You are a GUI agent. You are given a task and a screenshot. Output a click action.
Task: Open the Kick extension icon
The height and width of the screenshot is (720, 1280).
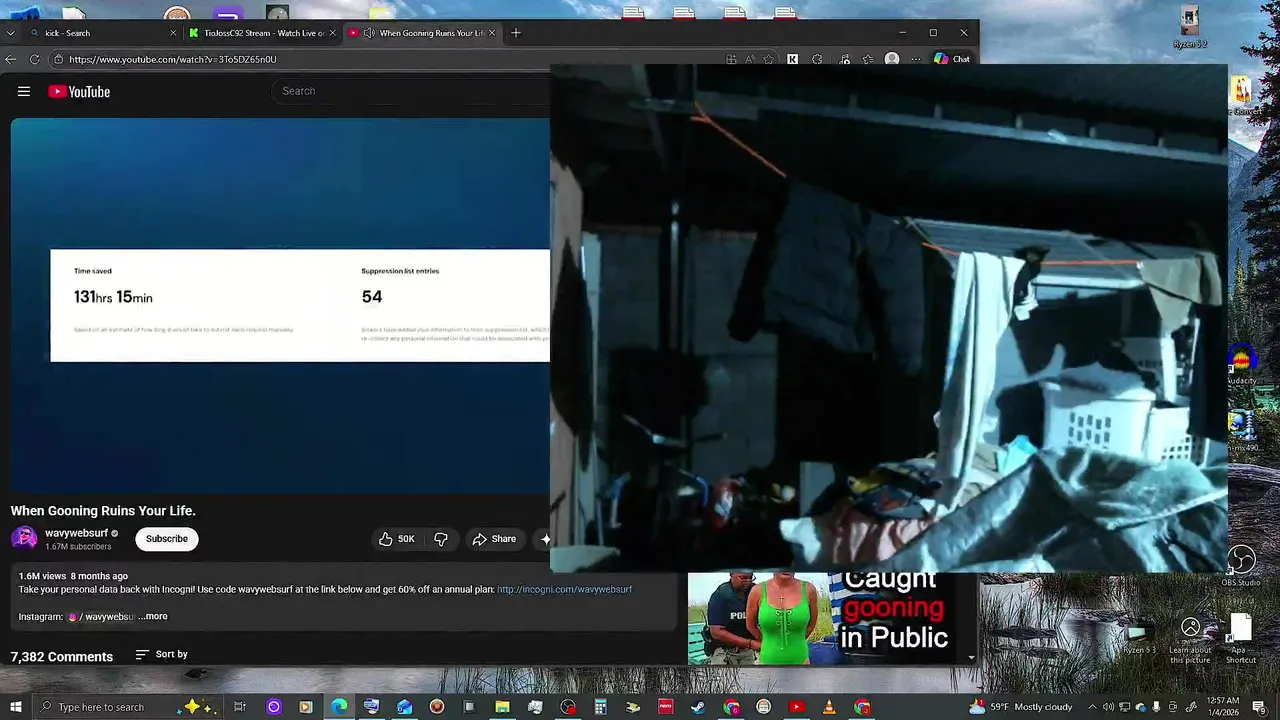(x=793, y=59)
